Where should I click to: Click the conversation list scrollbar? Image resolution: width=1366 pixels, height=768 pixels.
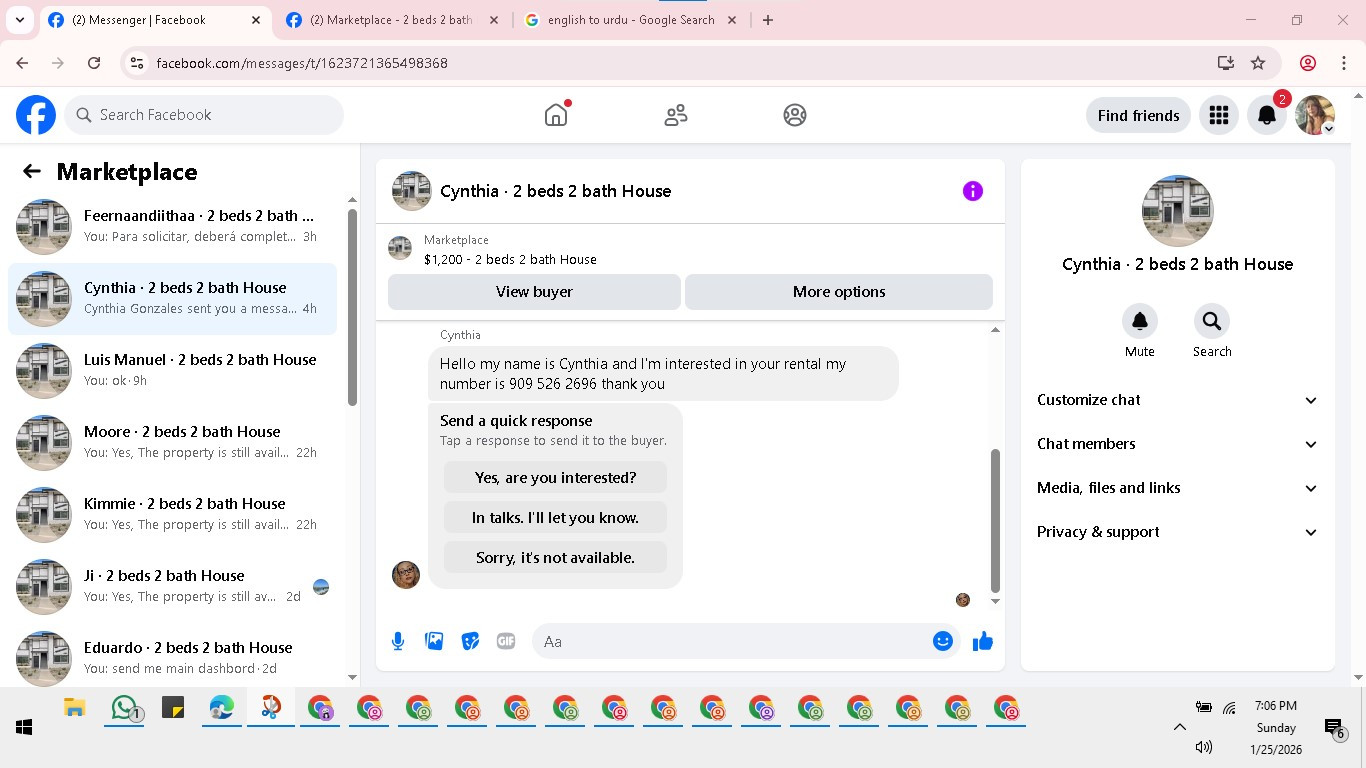coord(352,307)
